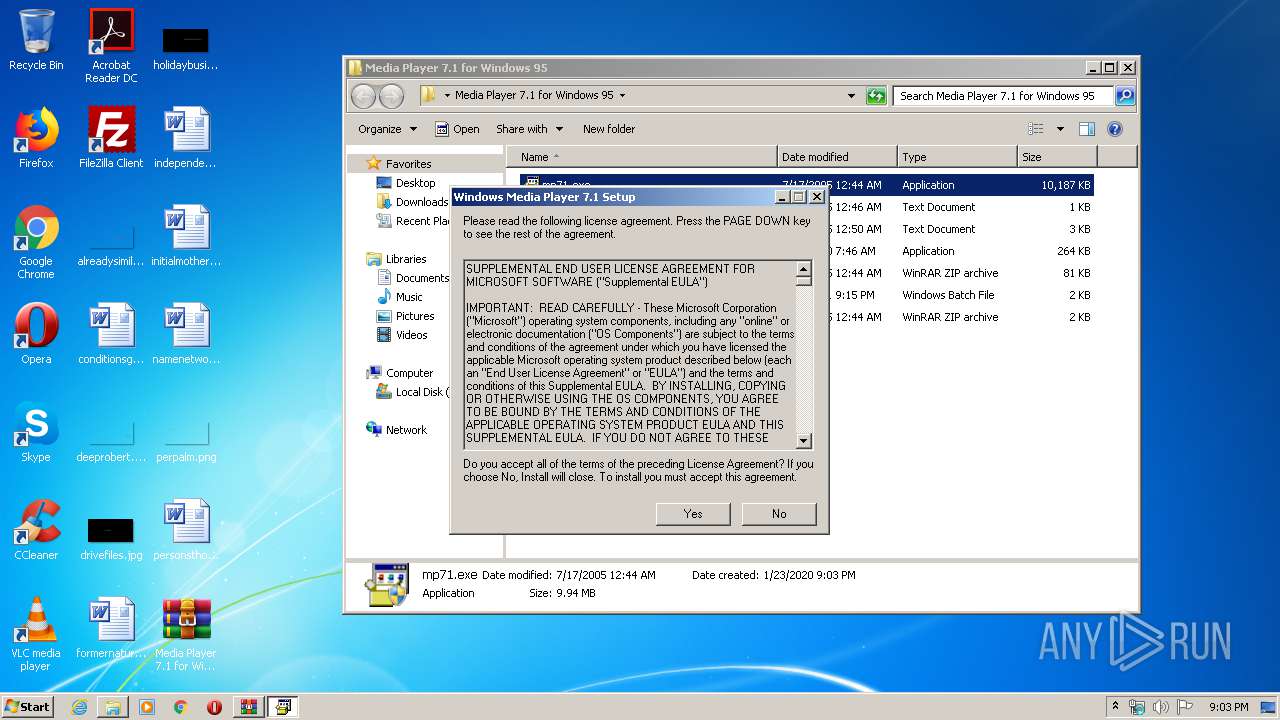The width and height of the screenshot is (1280, 720).
Task: Refresh the Explorer folder view
Action: [x=876, y=96]
